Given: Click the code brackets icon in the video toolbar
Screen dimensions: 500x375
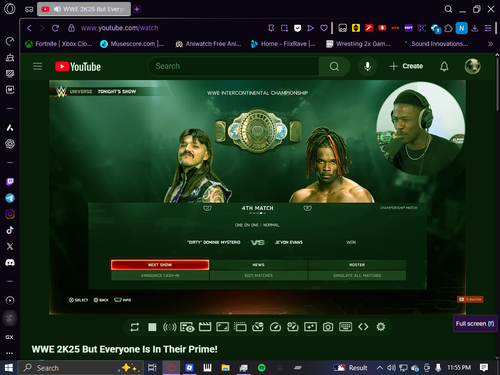Looking at the screenshot, I should click(x=363, y=327).
